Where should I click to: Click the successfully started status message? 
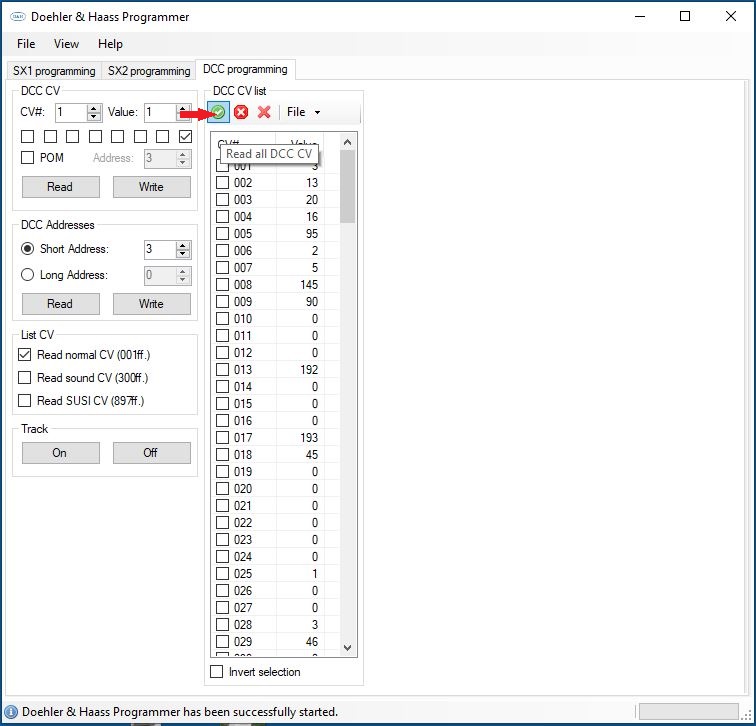[180, 712]
